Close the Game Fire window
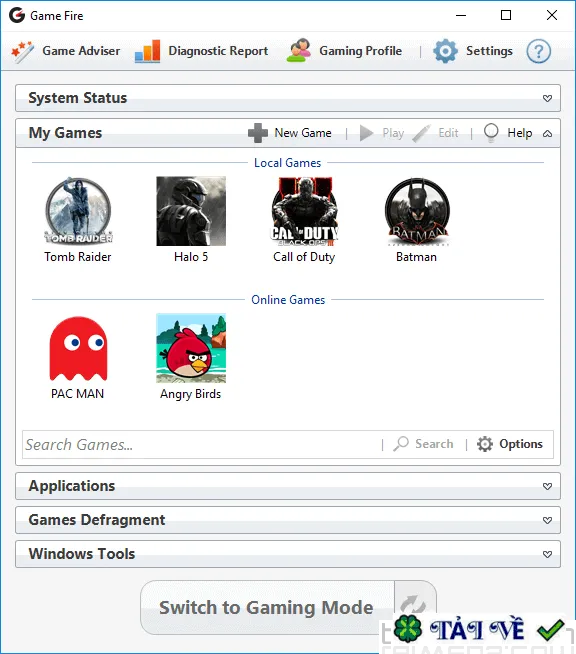Screen dimensions: 576x654 pos(552,15)
